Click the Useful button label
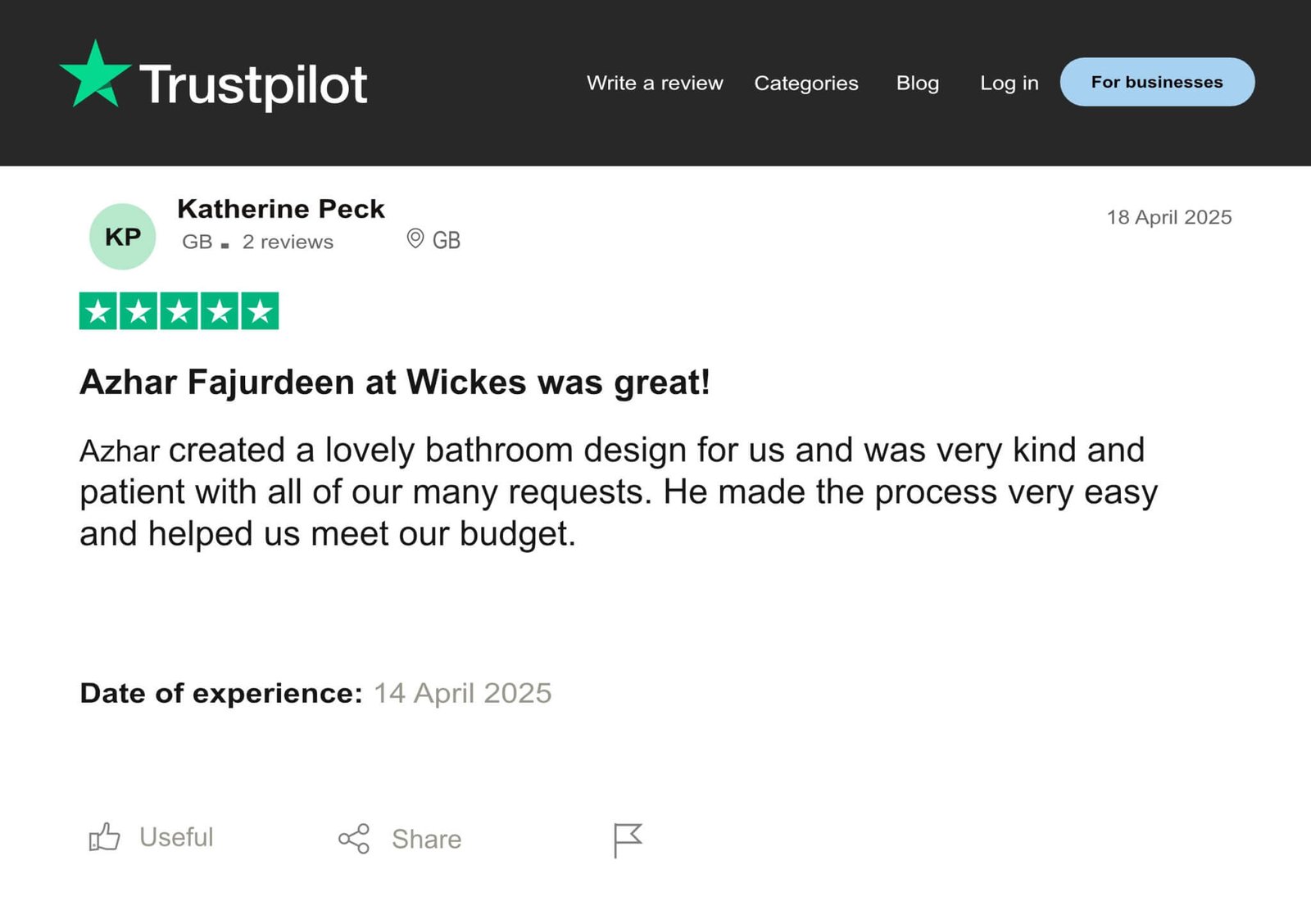Viewport: 1311px width, 924px height. click(x=176, y=837)
